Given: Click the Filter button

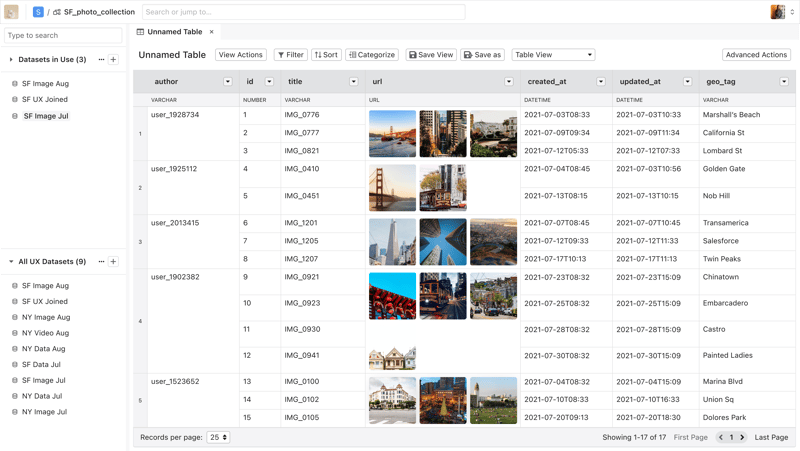Looking at the screenshot, I should point(291,55).
